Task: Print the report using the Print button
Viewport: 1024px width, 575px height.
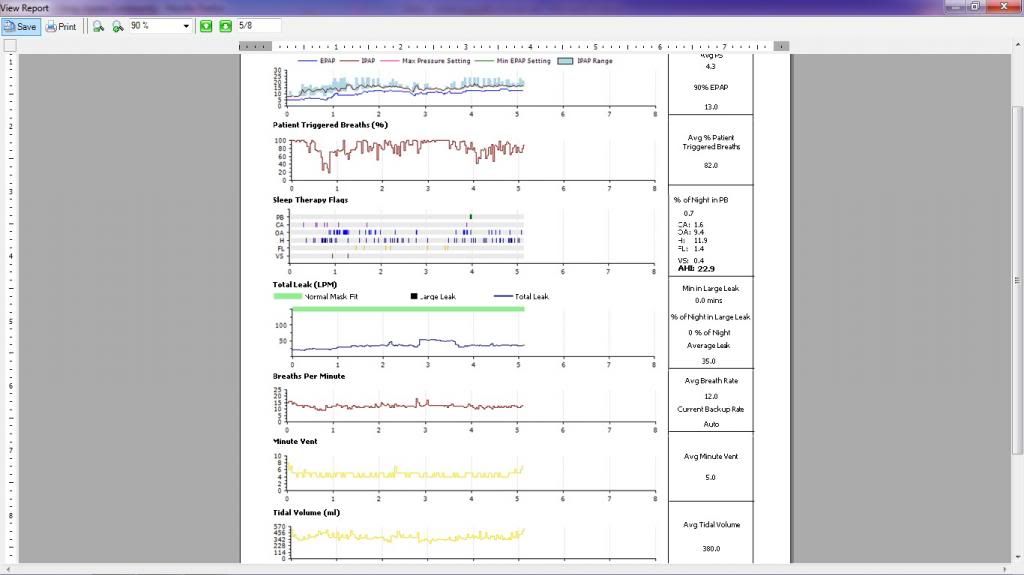Action: click(61, 27)
